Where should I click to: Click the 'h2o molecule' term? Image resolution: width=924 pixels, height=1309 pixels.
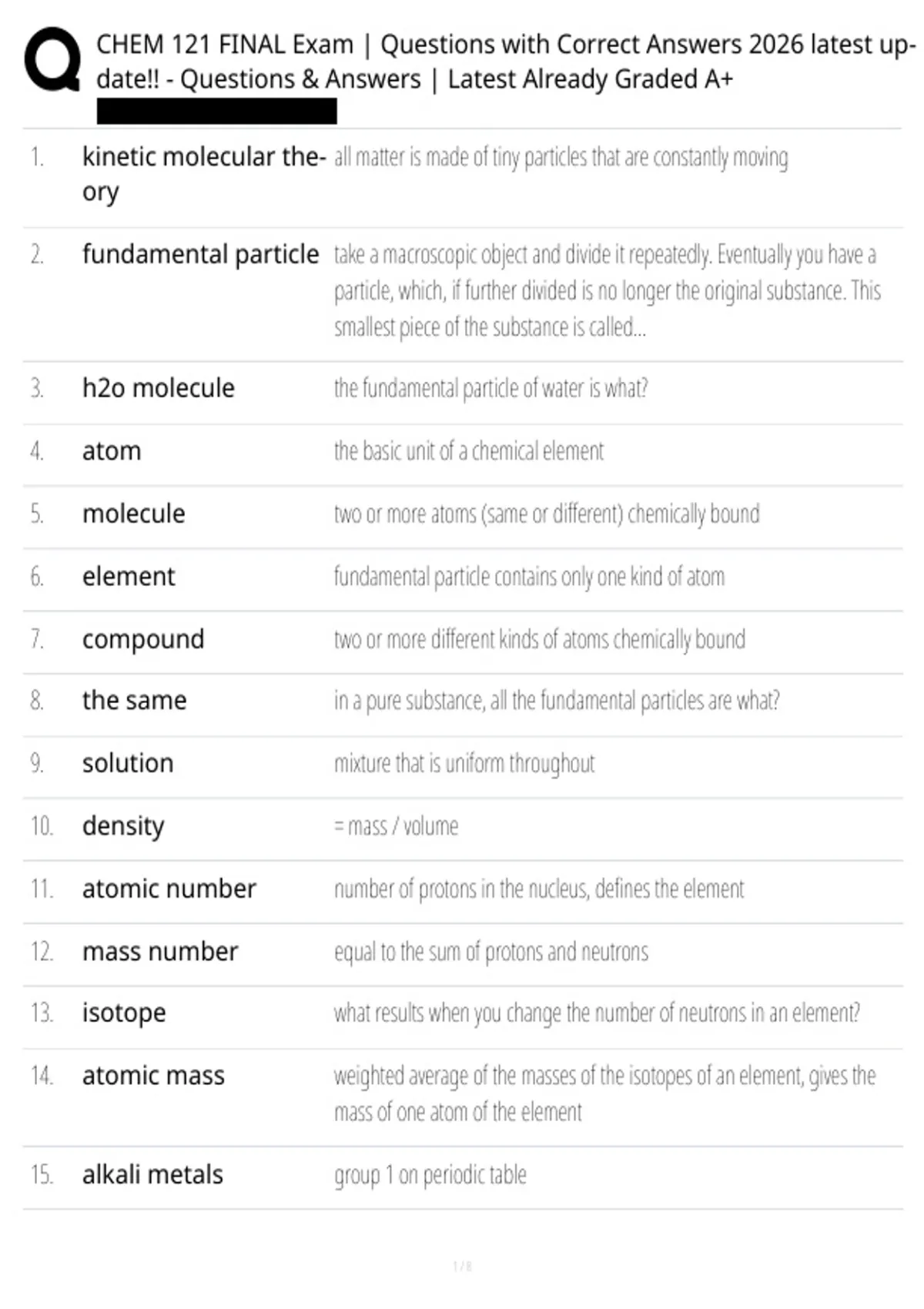click(x=158, y=388)
